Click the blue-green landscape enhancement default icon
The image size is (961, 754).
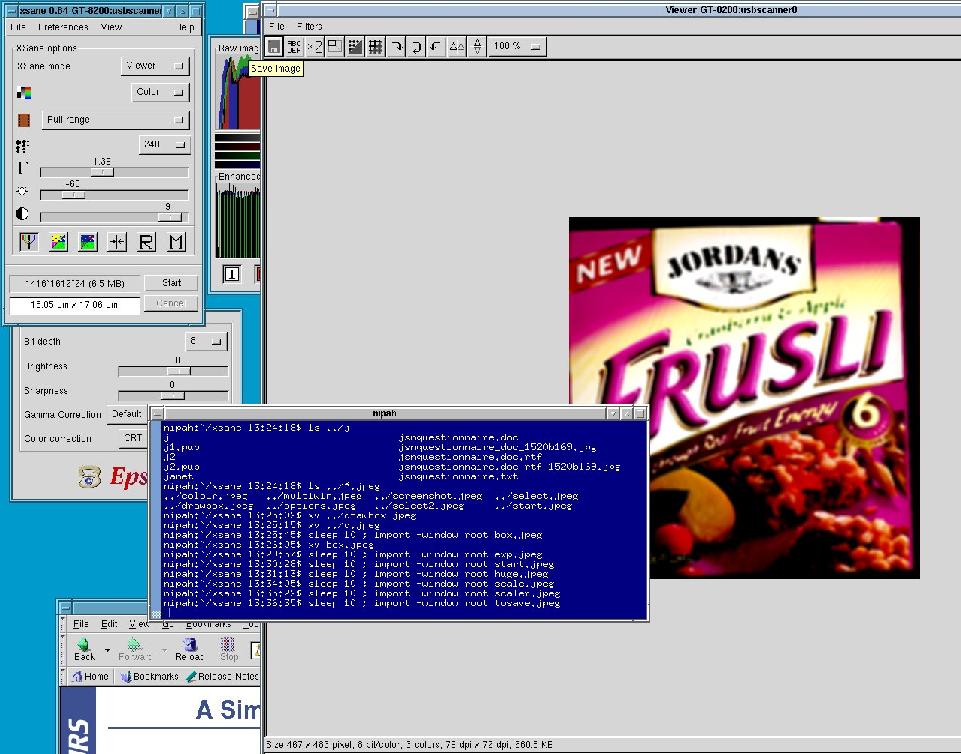[x=88, y=242]
